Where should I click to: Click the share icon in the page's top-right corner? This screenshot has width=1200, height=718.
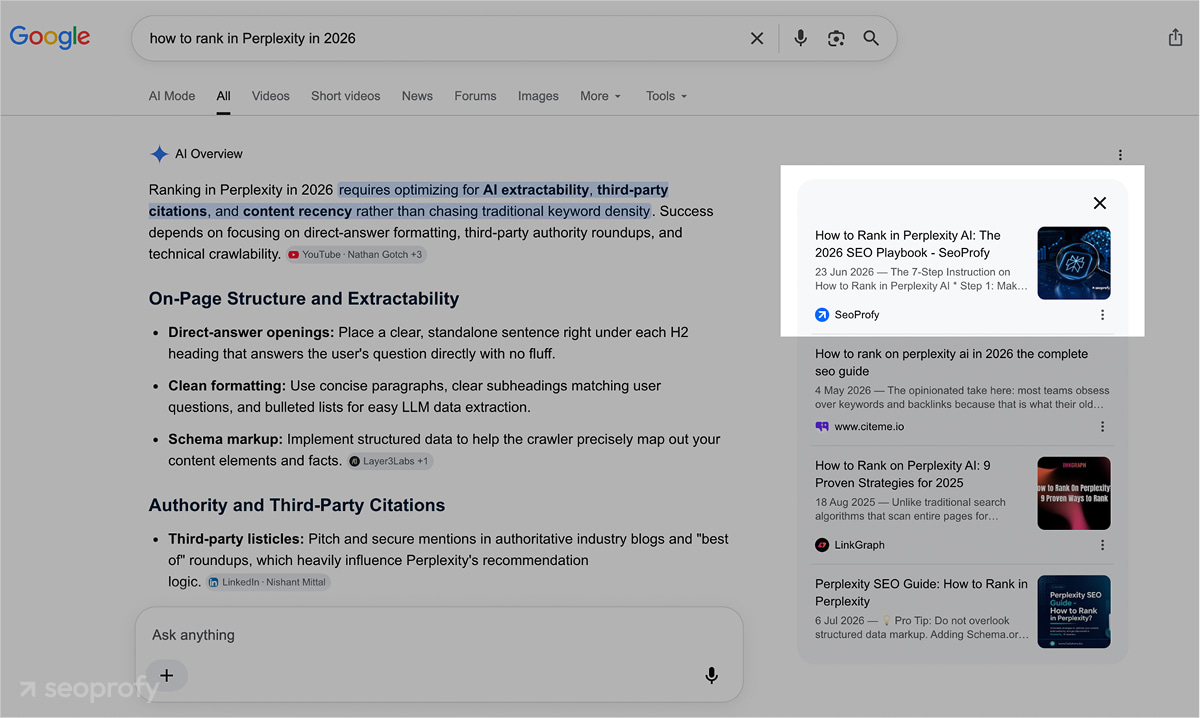[1175, 37]
